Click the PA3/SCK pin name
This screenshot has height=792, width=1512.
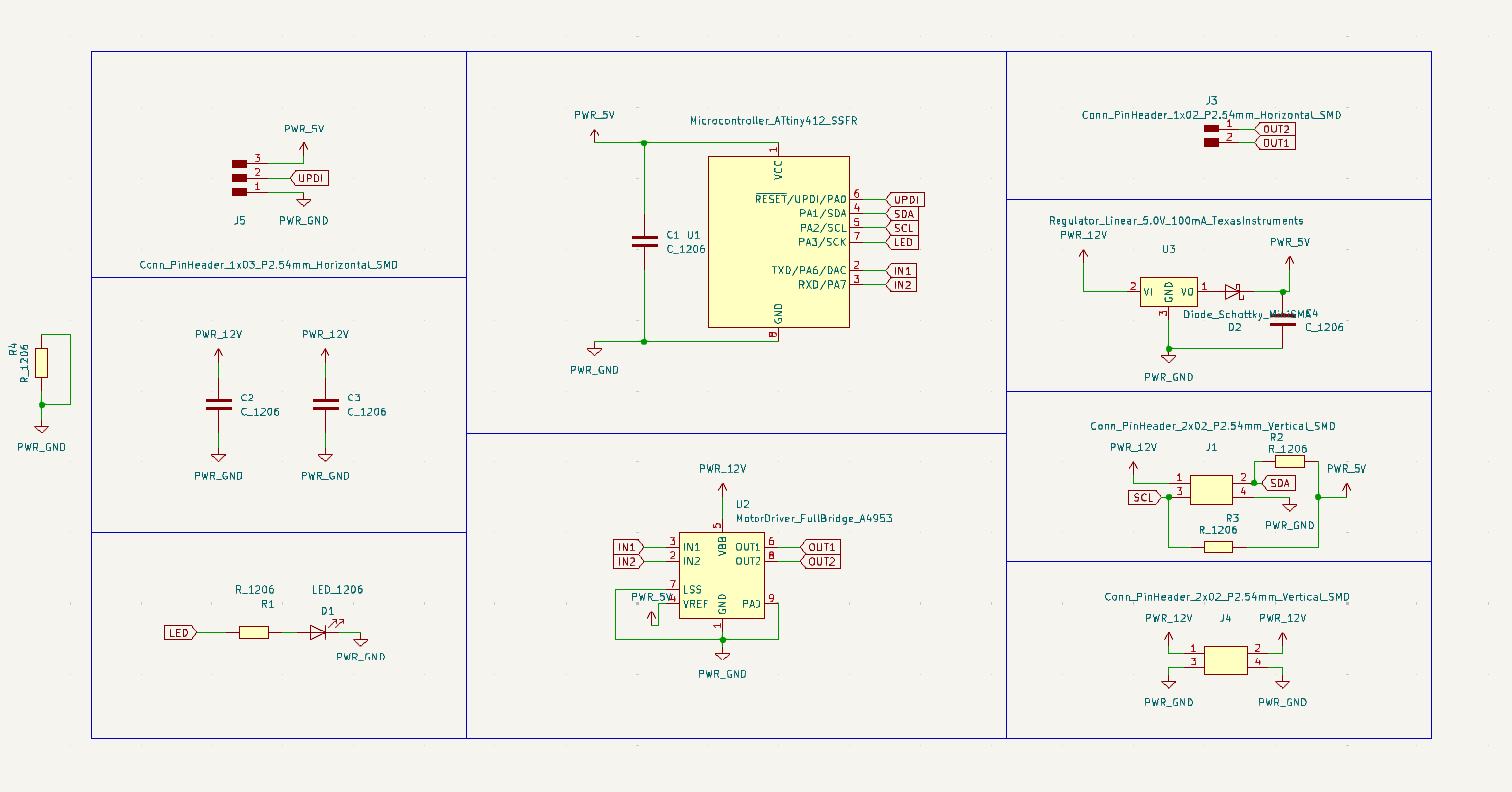(x=822, y=242)
